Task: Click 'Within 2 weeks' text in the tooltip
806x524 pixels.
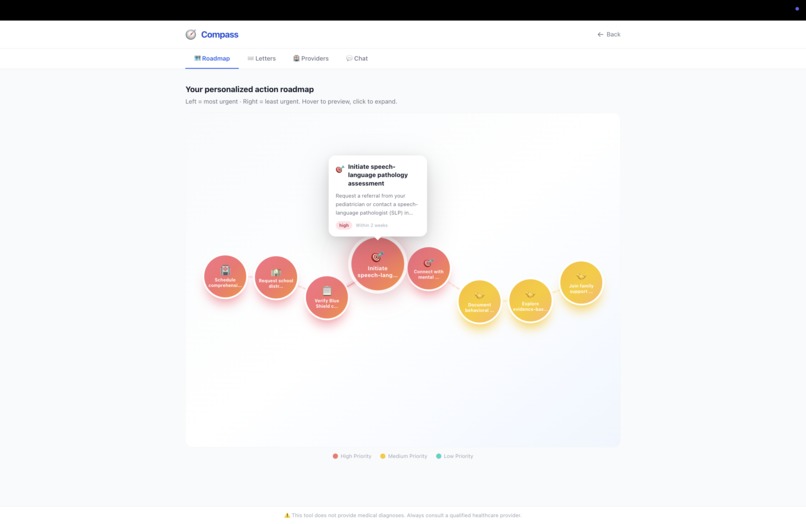Action: pyautogui.click(x=372, y=225)
